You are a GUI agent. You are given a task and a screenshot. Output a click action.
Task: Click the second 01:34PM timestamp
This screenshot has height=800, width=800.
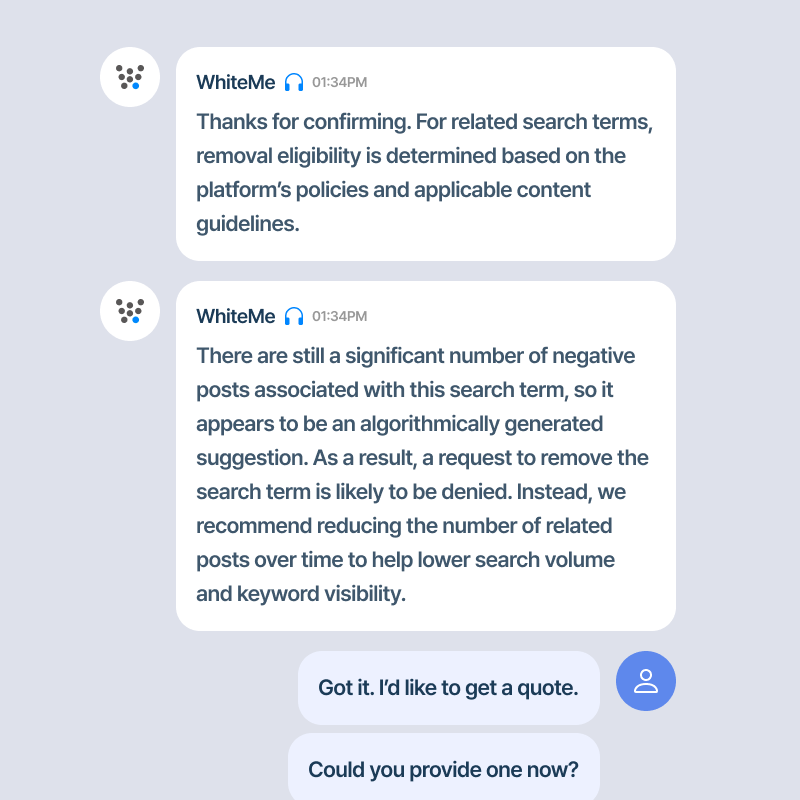point(339,316)
